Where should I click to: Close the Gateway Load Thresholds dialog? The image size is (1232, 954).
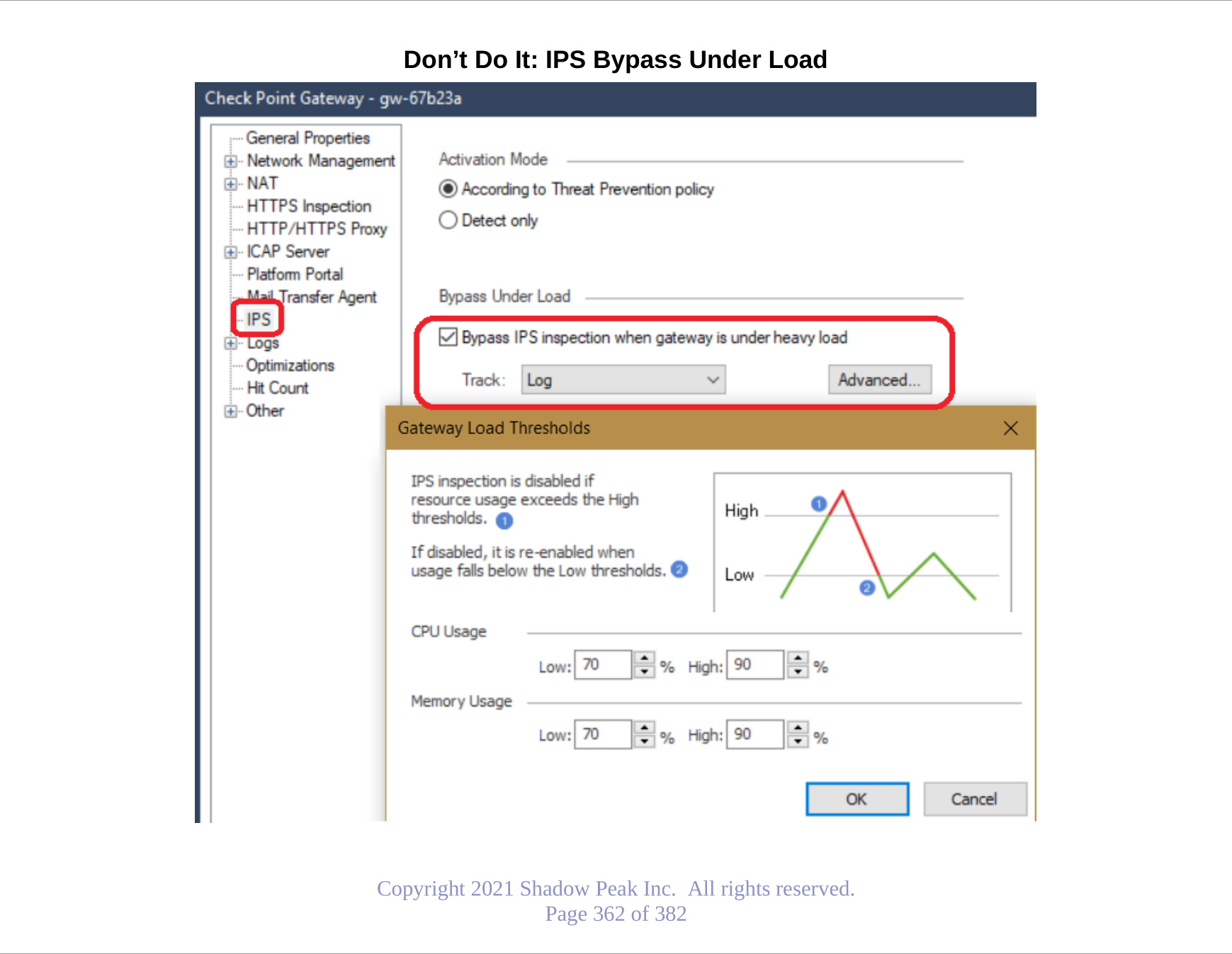click(x=1011, y=428)
